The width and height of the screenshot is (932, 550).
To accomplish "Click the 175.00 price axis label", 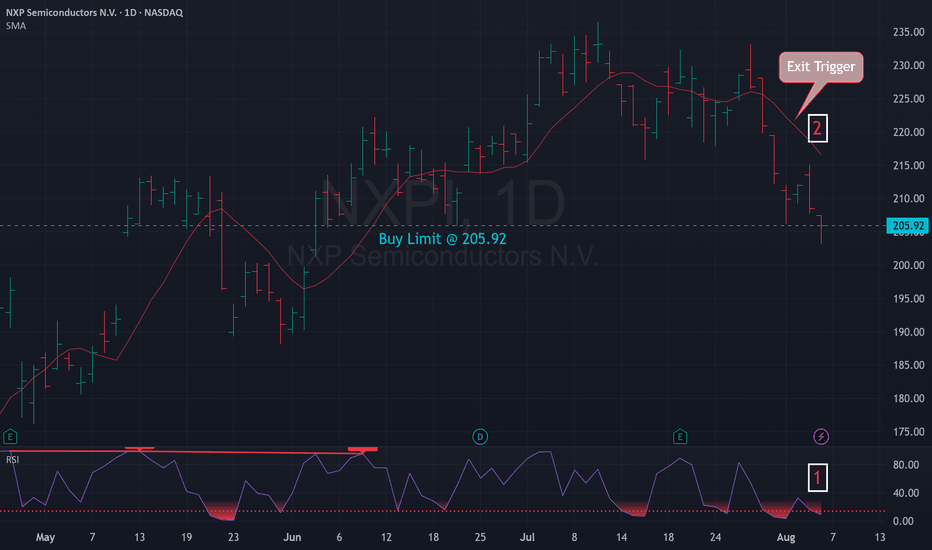I will 908,432.
